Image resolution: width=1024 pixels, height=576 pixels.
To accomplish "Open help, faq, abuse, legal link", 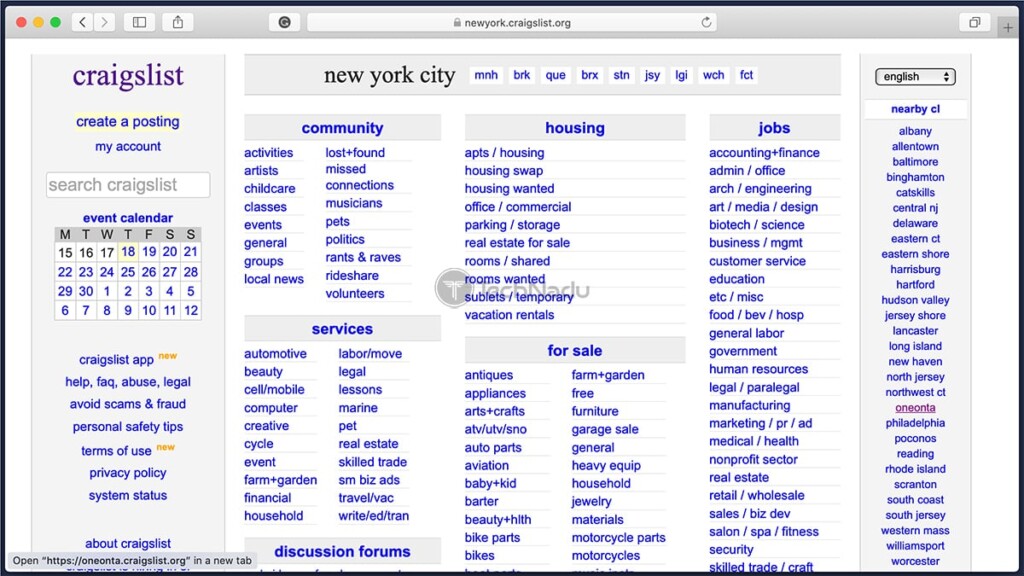I will tap(128, 382).
